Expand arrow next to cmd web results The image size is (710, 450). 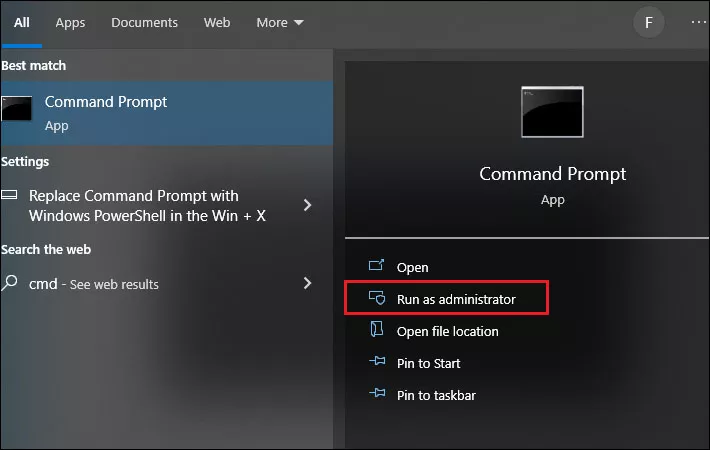[x=307, y=283]
